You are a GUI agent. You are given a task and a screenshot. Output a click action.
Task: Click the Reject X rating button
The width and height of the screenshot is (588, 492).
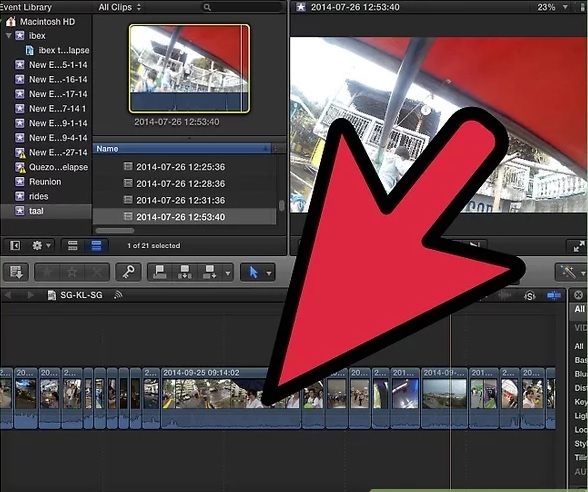[x=97, y=272]
